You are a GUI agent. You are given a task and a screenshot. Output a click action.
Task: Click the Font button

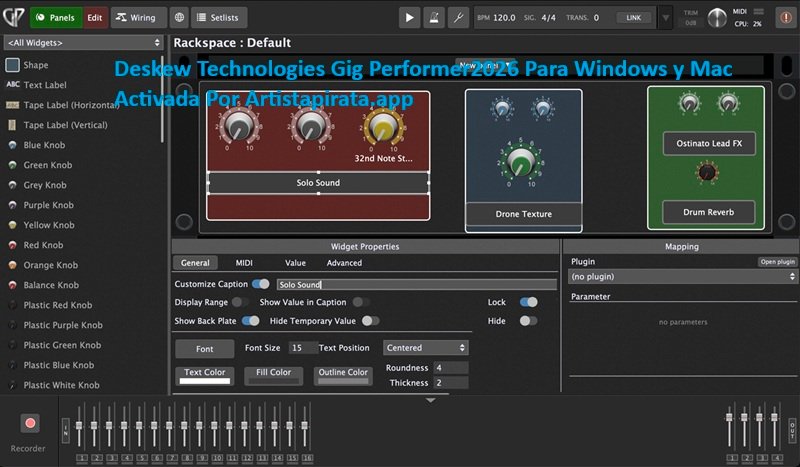tap(205, 349)
